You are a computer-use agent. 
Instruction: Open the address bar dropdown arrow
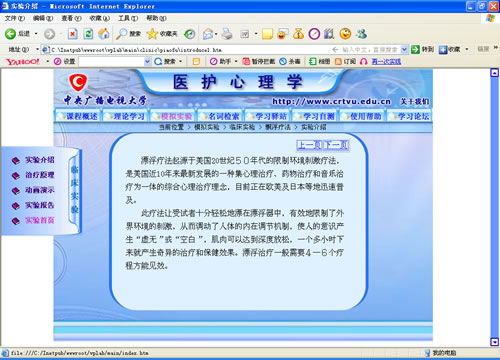coord(404,50)
